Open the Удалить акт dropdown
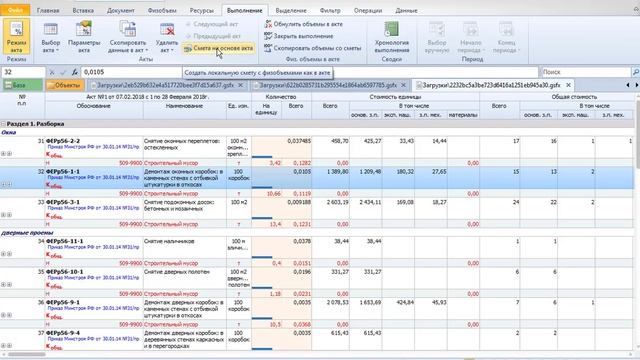Screen dimensions: 640x360 (x=167, y=38)
